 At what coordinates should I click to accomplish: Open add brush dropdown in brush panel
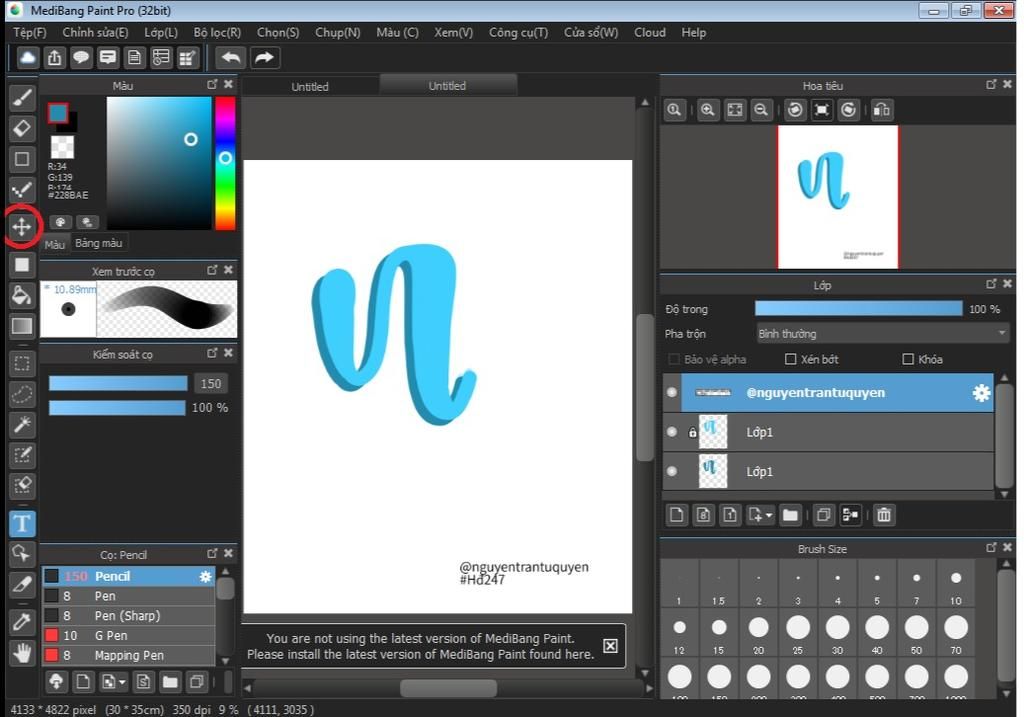tap(121, 682)
